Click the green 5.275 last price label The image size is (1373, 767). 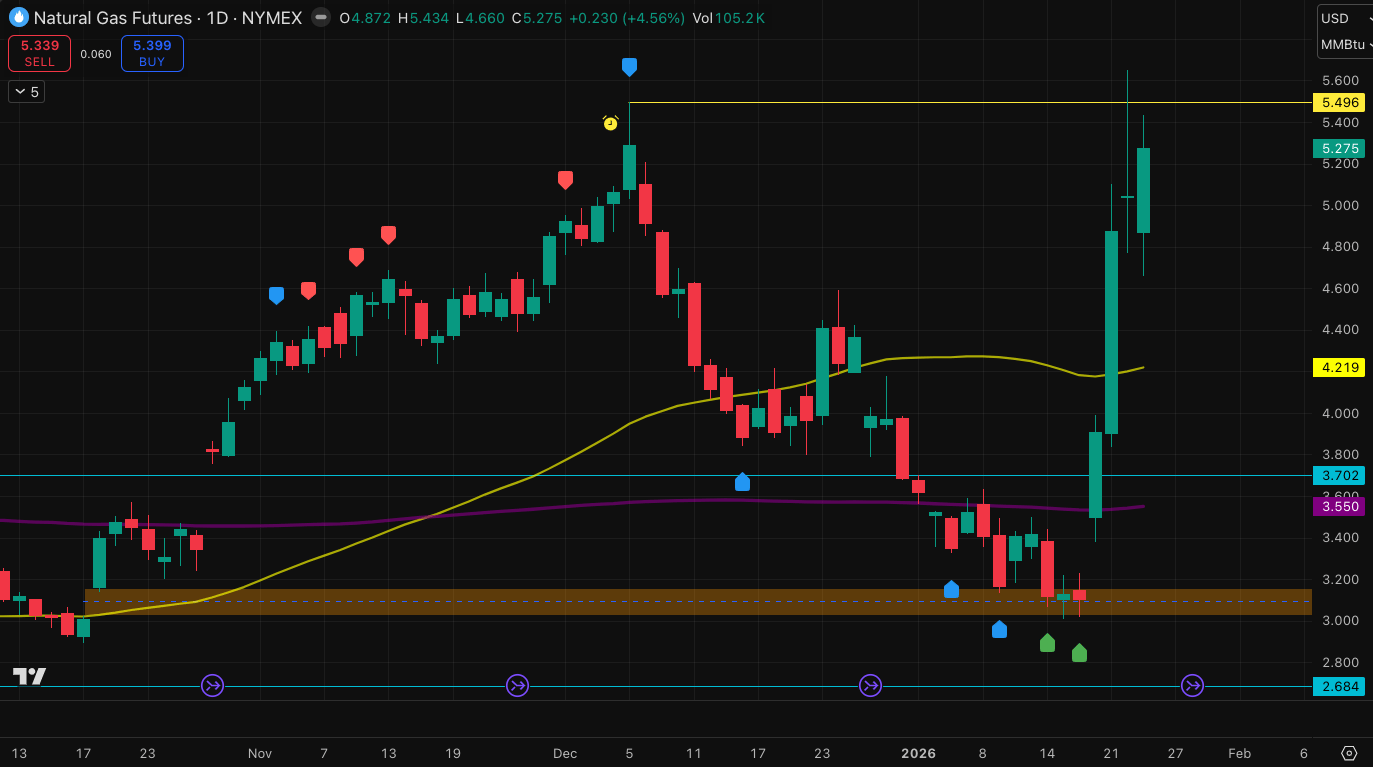point(1340,148)
